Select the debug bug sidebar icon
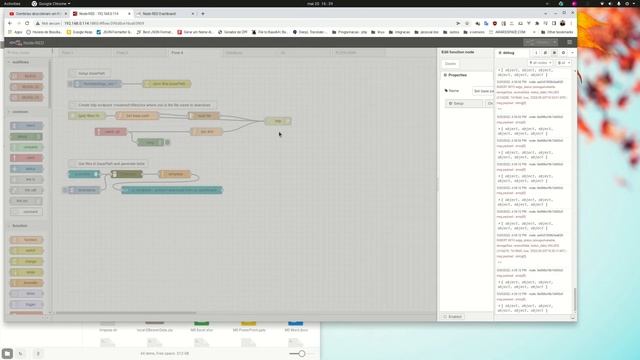Screen dimensions: 640x360 tap(554, 53)
